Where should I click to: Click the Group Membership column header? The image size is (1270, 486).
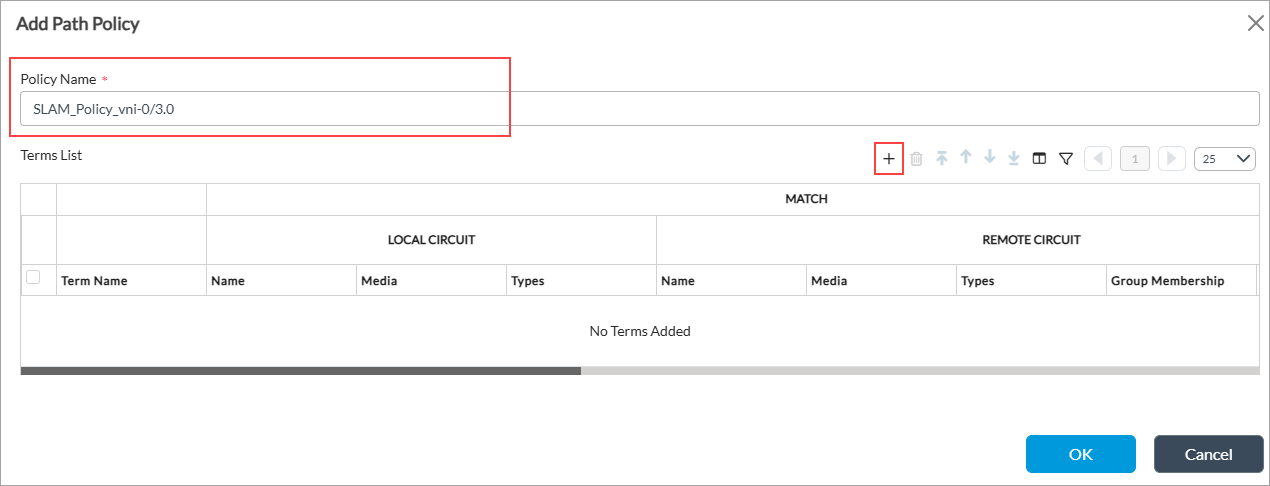(x=1167, y=281)
